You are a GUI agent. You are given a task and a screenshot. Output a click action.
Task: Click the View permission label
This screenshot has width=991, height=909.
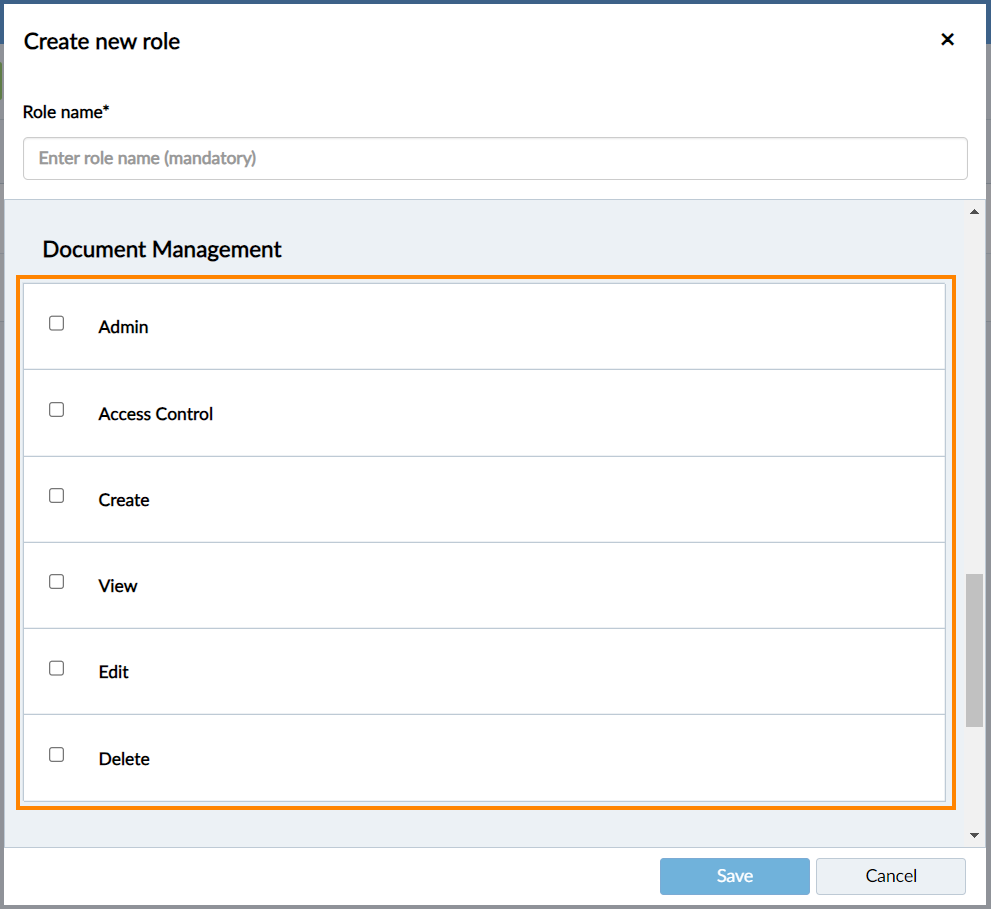117,586
